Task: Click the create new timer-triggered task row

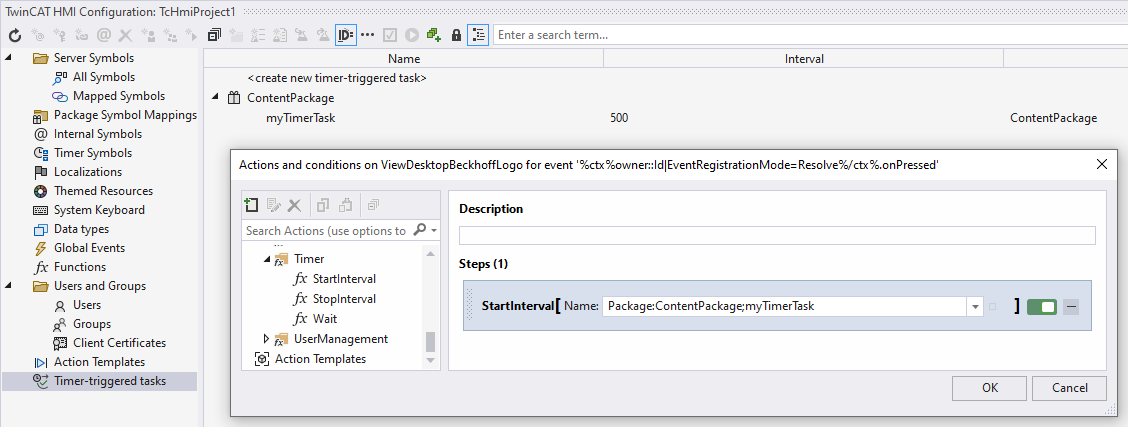Action: 337,78
